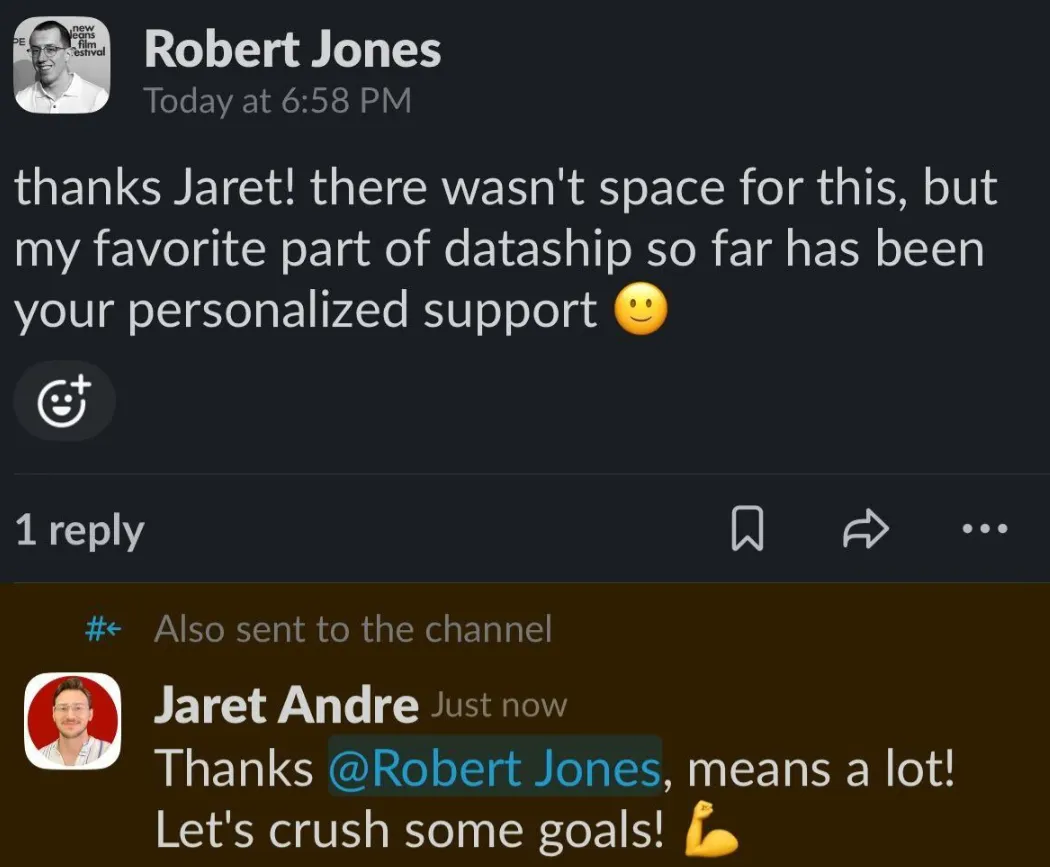Image resolution: width=1050 pixels, height=867 pixels.
Task: Click the Jaret Andre sender name
Action: point(286,706)
